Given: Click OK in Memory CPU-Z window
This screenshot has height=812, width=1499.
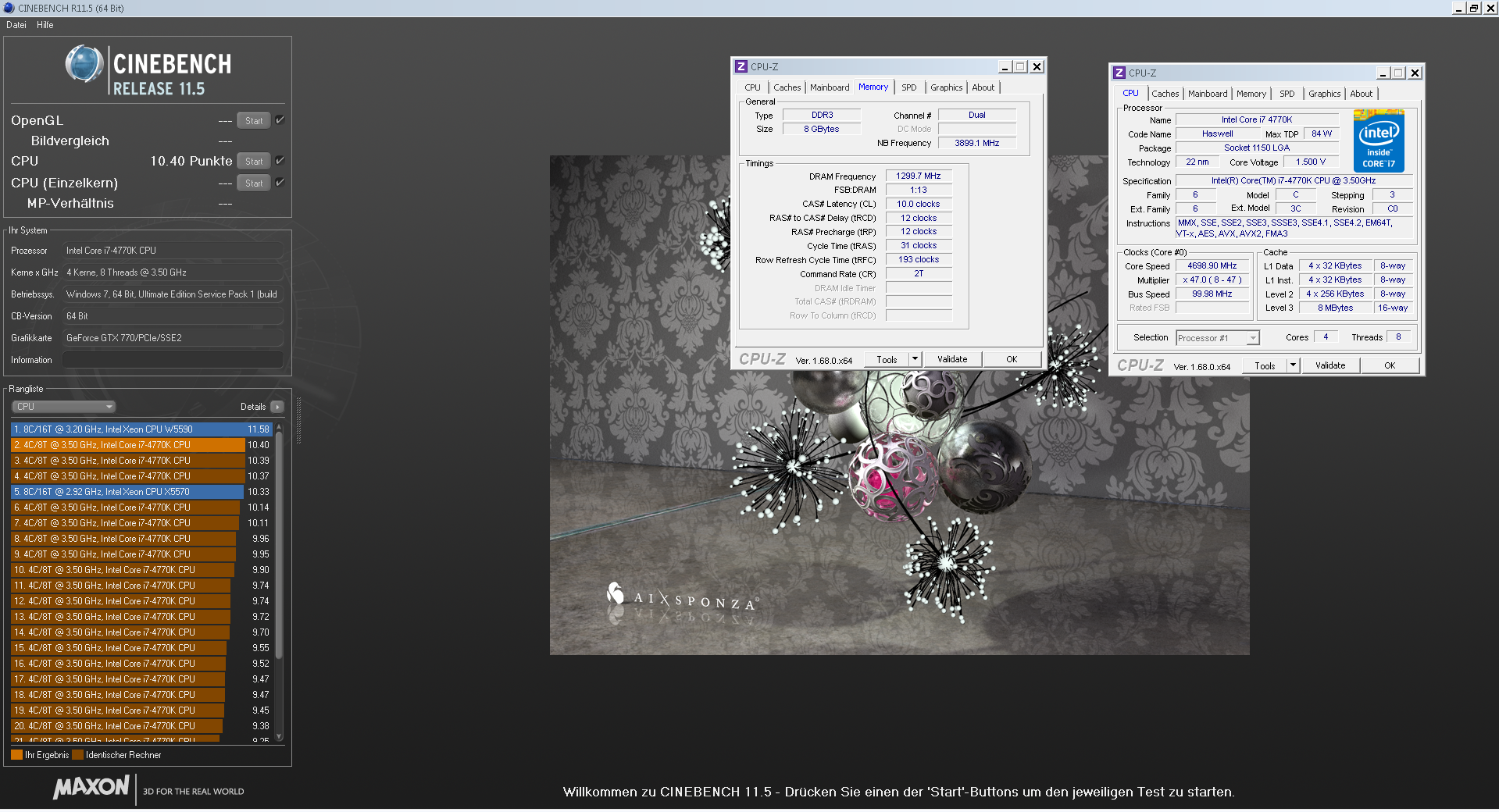Looking at the screenshot, I should pos(1012,360).
